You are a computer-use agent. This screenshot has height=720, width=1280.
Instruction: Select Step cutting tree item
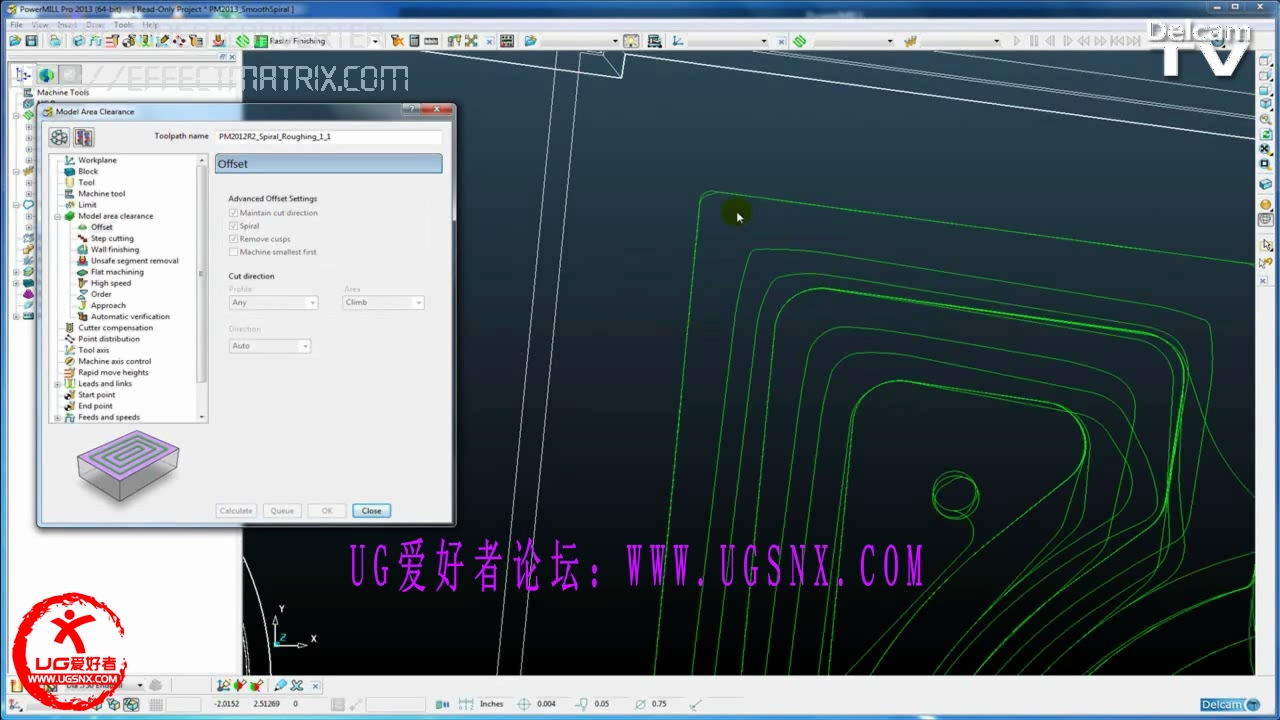(x=112, y=238)
